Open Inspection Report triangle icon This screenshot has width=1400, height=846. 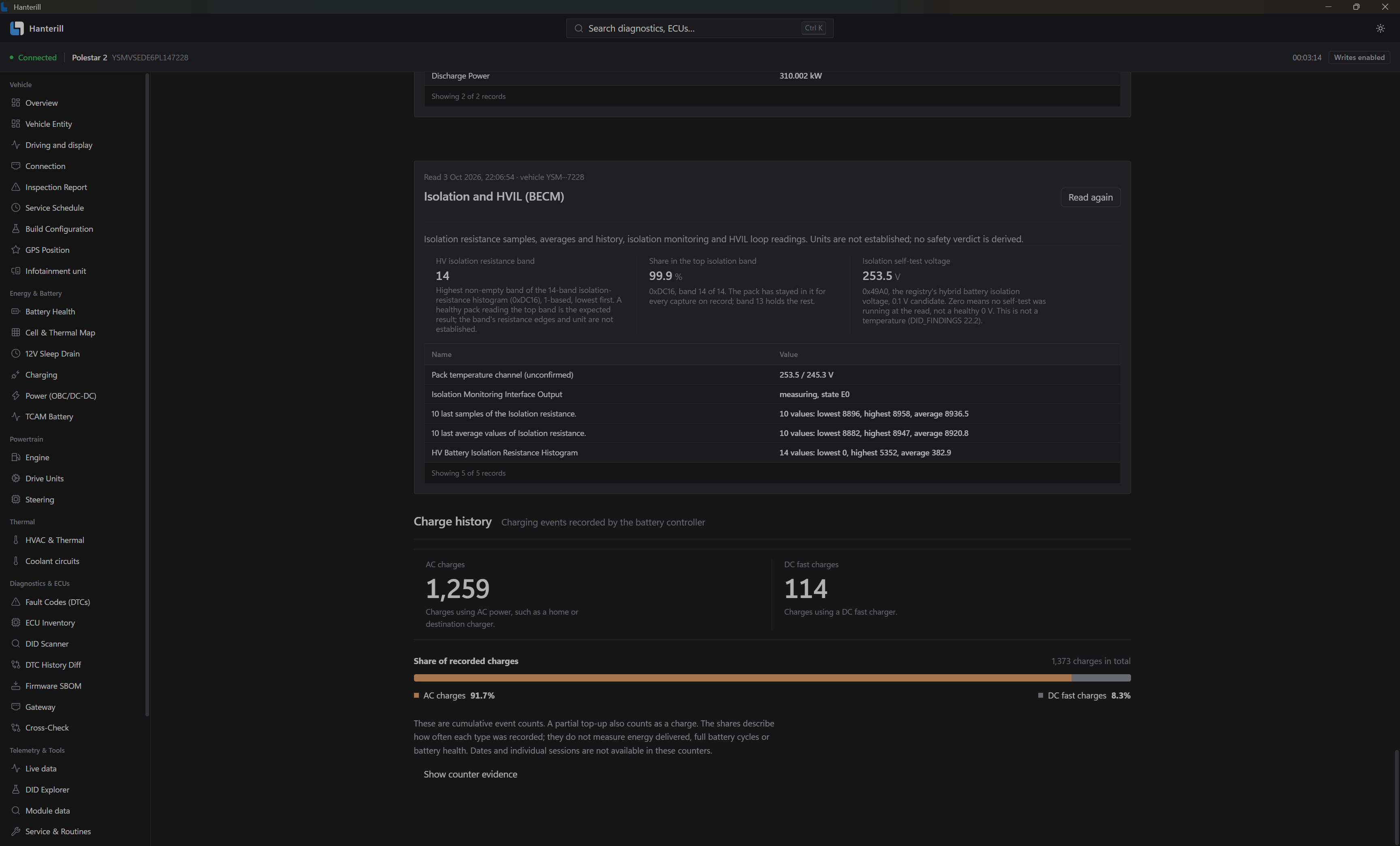[x=16, y=187]
